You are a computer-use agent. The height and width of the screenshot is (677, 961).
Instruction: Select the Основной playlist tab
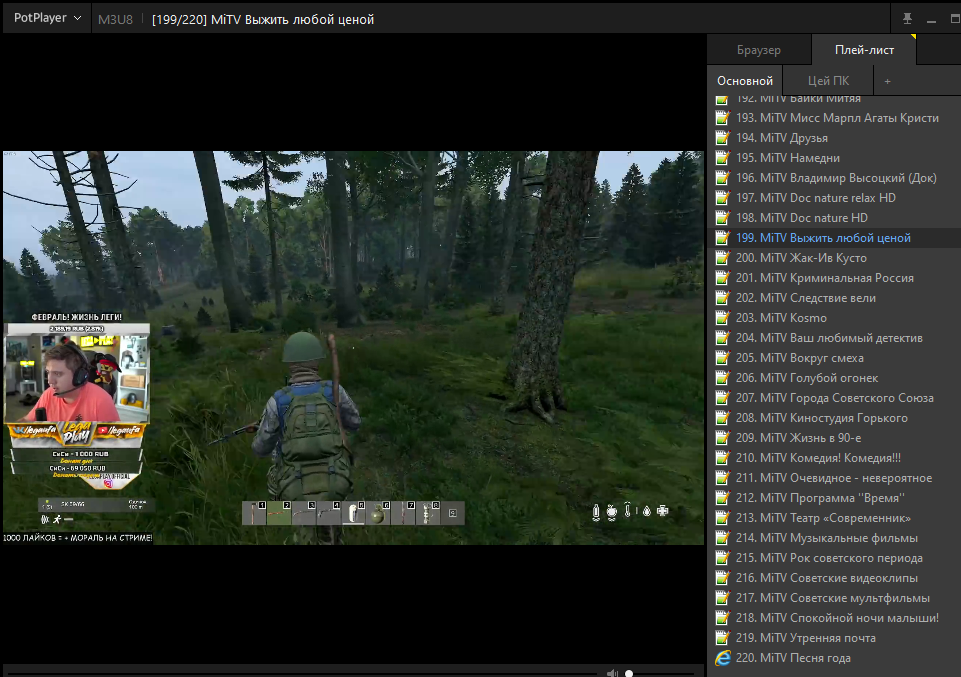745,81
